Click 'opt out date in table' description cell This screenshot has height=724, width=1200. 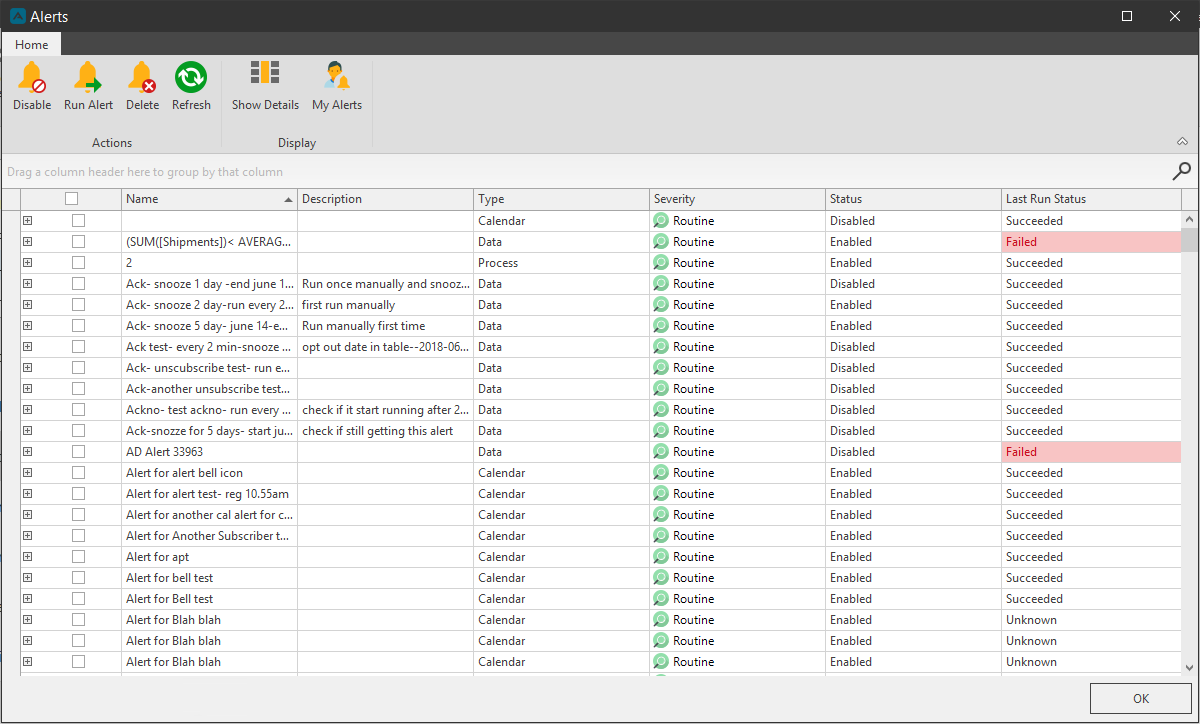coord(386,347)
